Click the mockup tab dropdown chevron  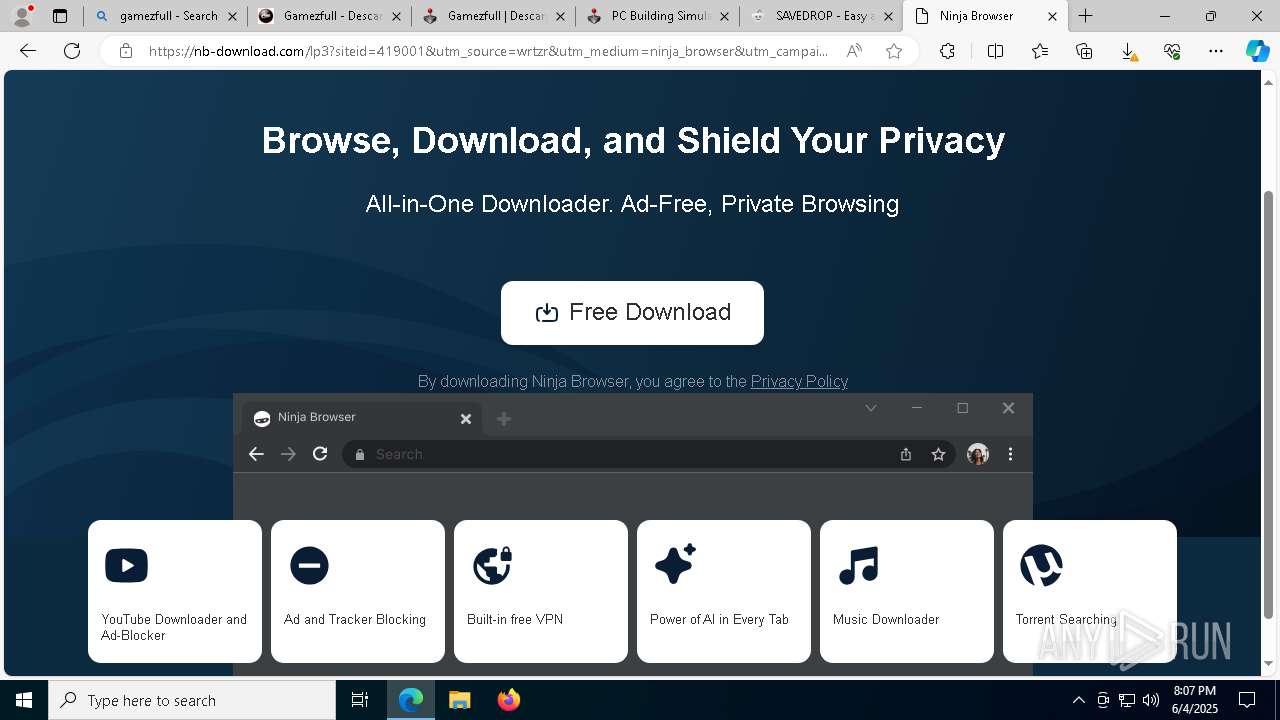tap(871, 408)
